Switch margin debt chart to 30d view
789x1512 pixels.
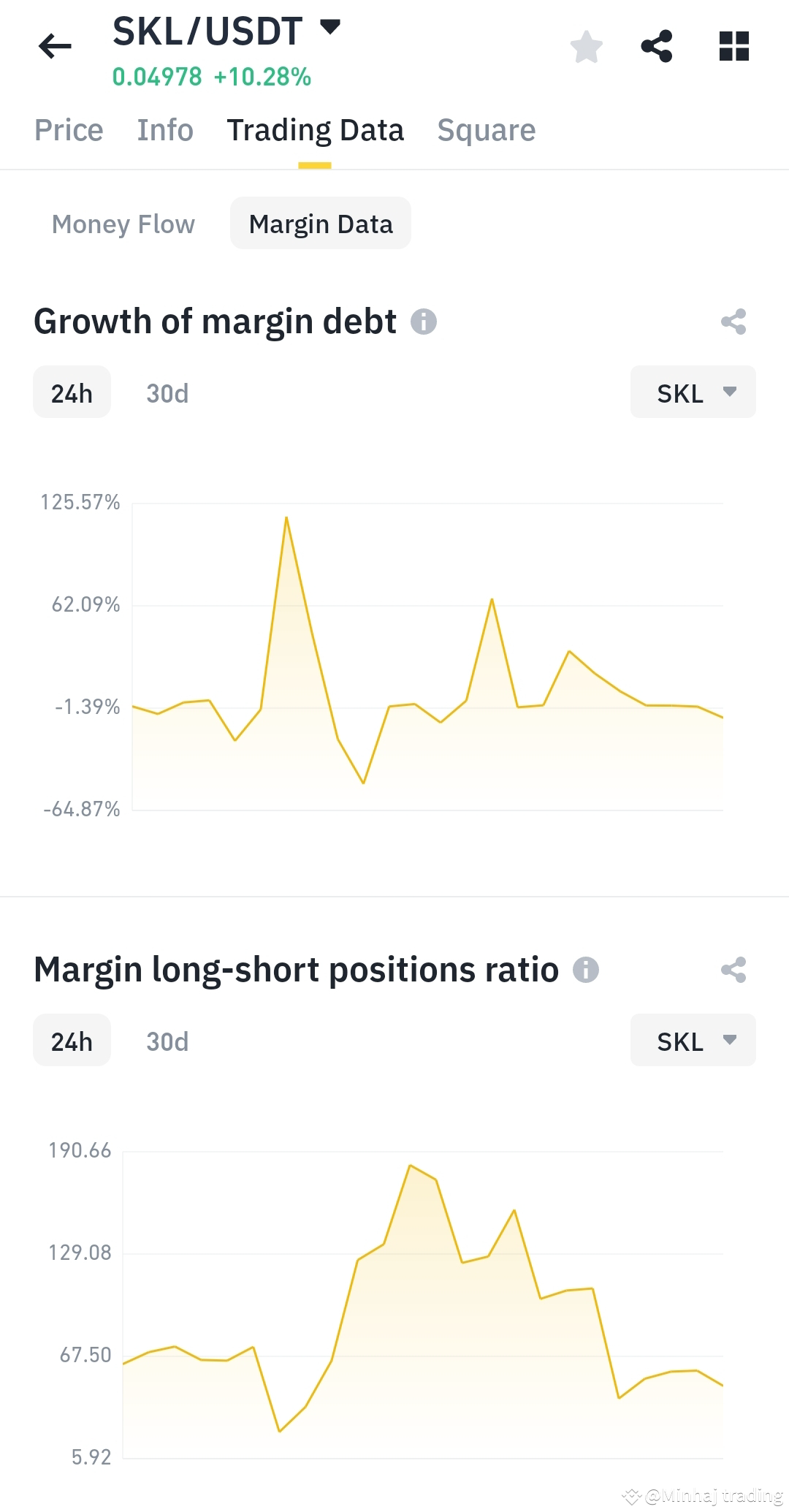click(167, 392)
